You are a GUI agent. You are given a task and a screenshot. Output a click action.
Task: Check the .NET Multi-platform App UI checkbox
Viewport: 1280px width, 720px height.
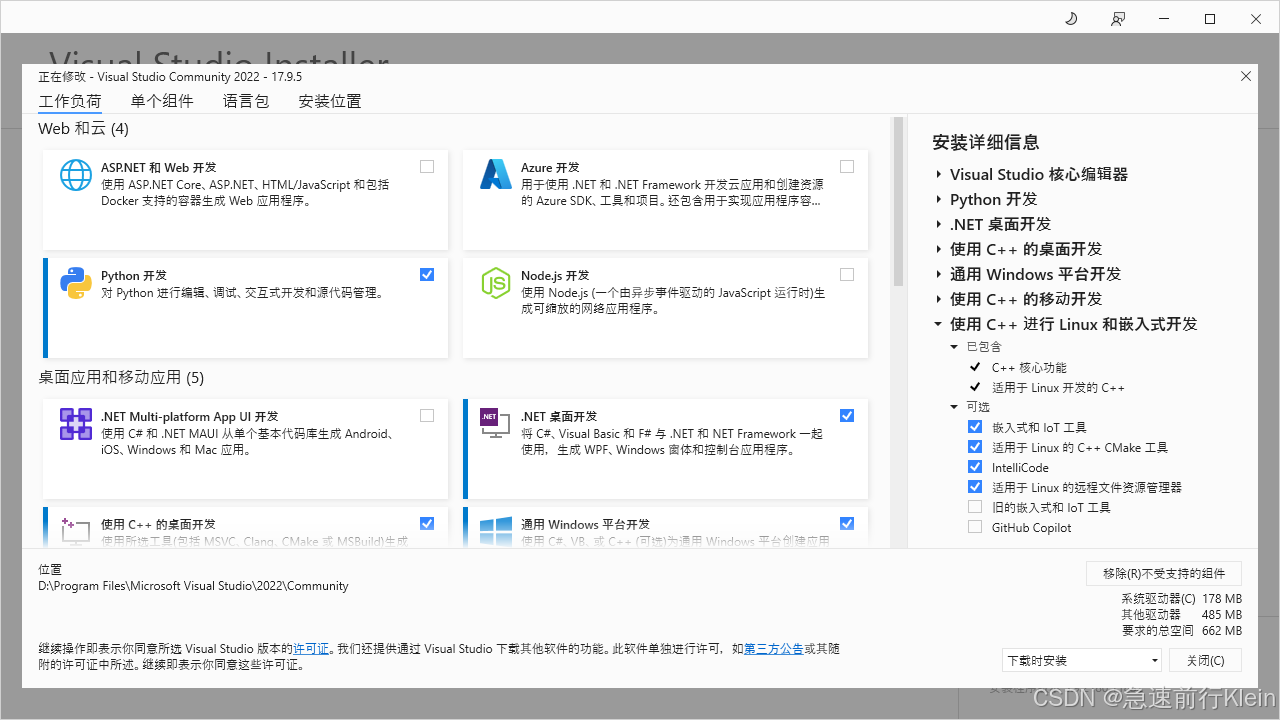427,416
